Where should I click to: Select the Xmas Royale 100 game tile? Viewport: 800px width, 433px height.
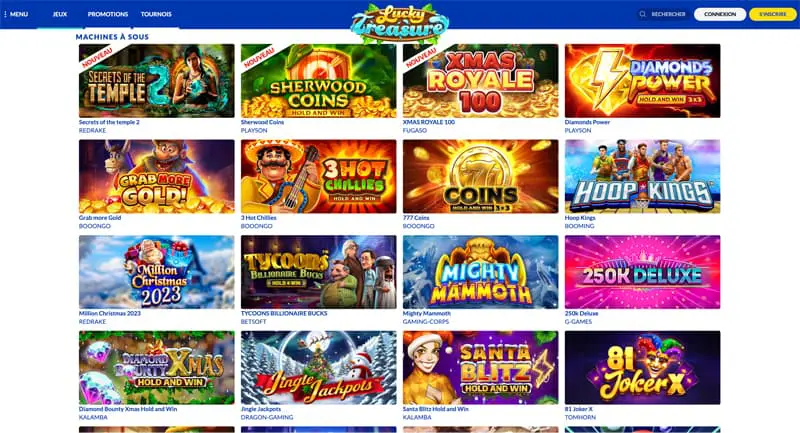coord(481,81)
